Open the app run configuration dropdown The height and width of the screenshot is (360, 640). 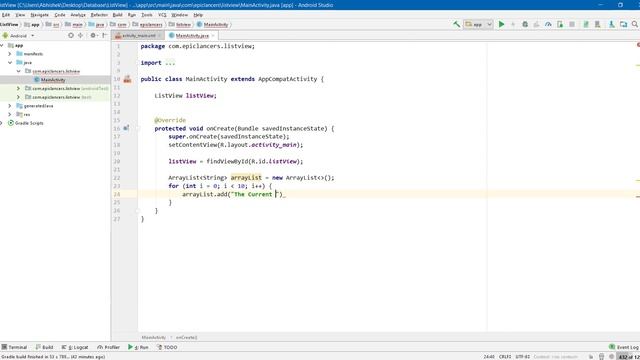pyautogui.click(x=478, y=24)
